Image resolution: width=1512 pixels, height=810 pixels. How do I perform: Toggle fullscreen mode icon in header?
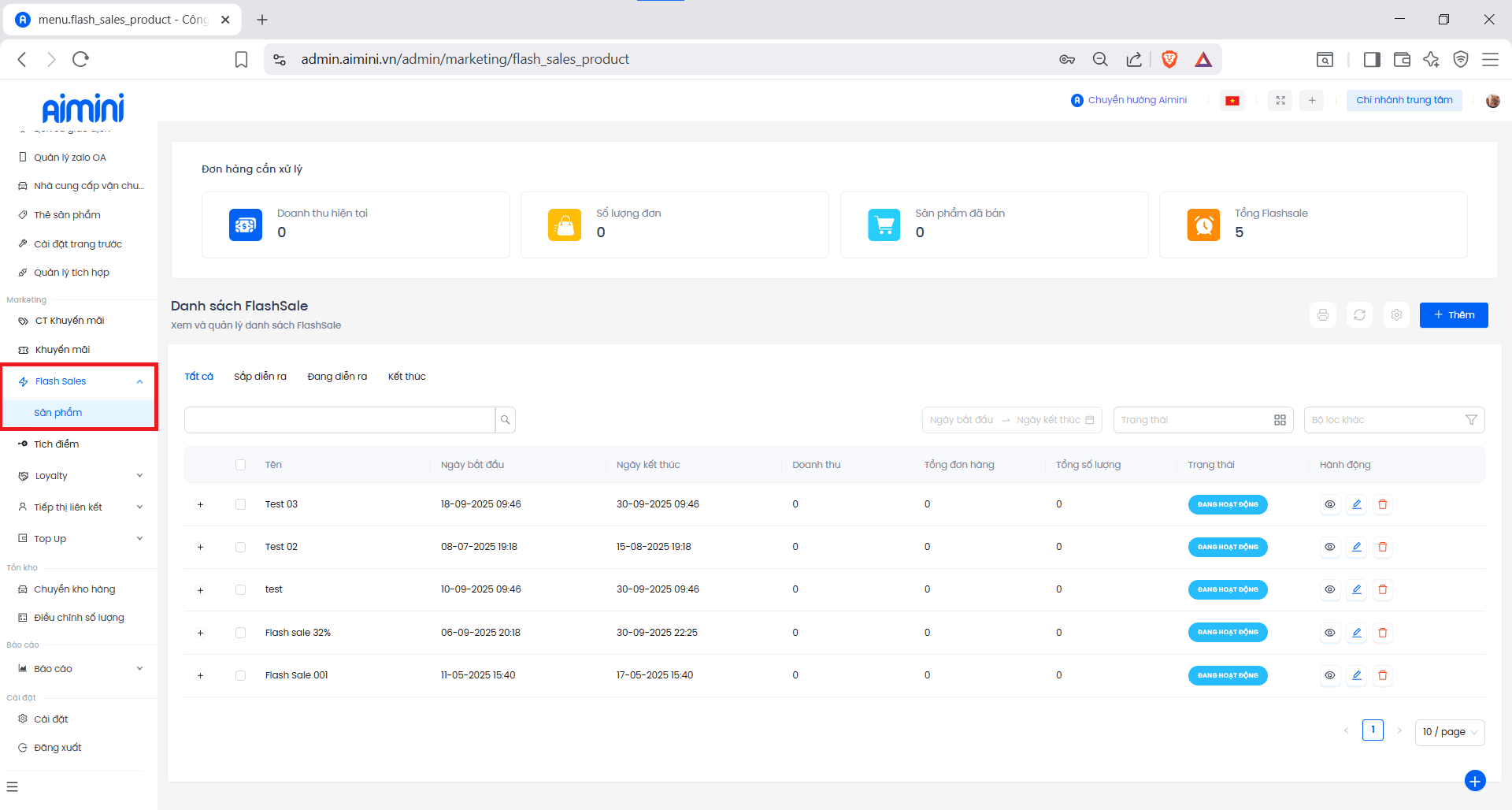[1280, 101]
